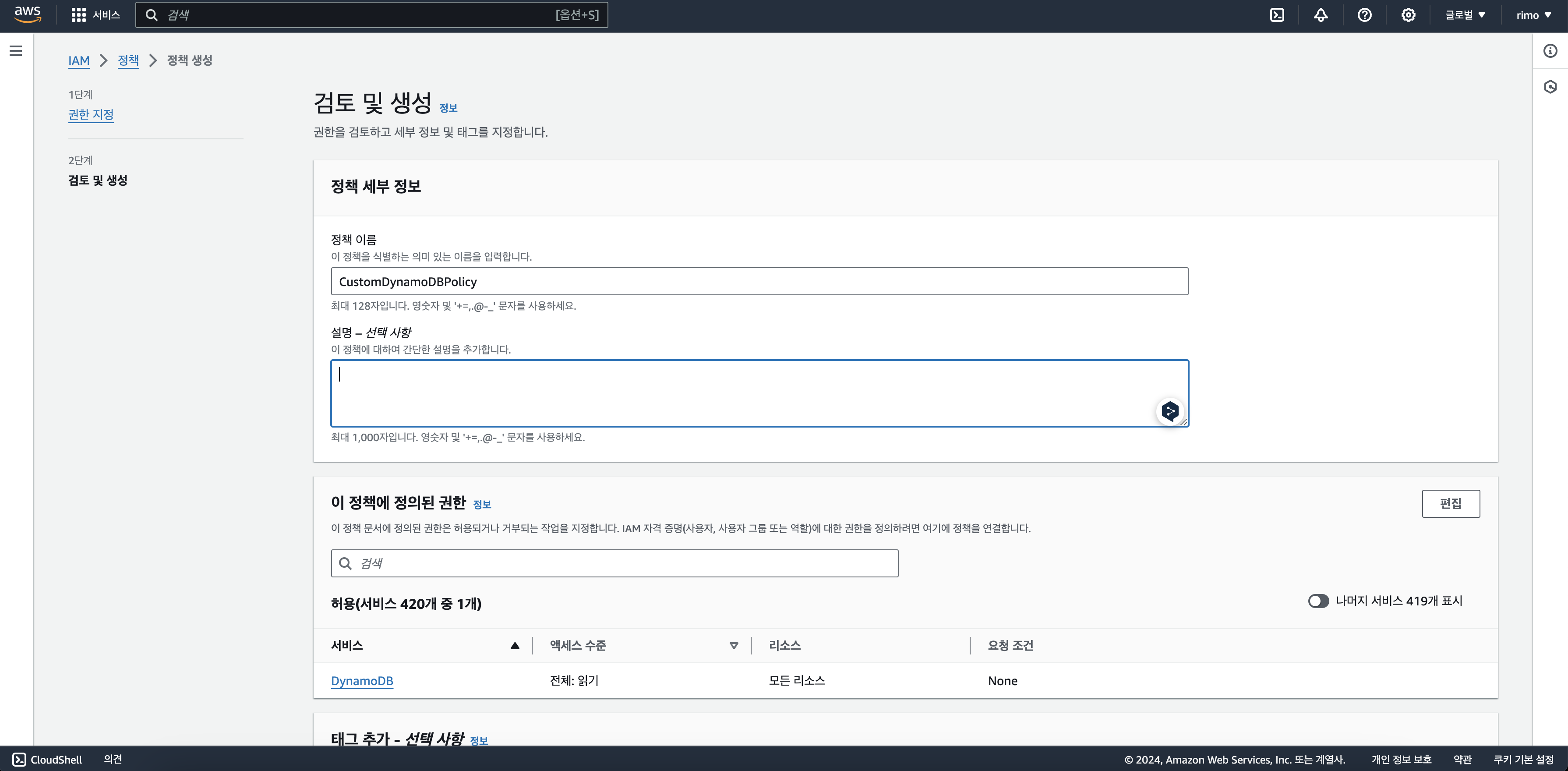1568x771 pixels.
Task: Sort by 액세스 수준 column arrow
Action: (734, 646)
